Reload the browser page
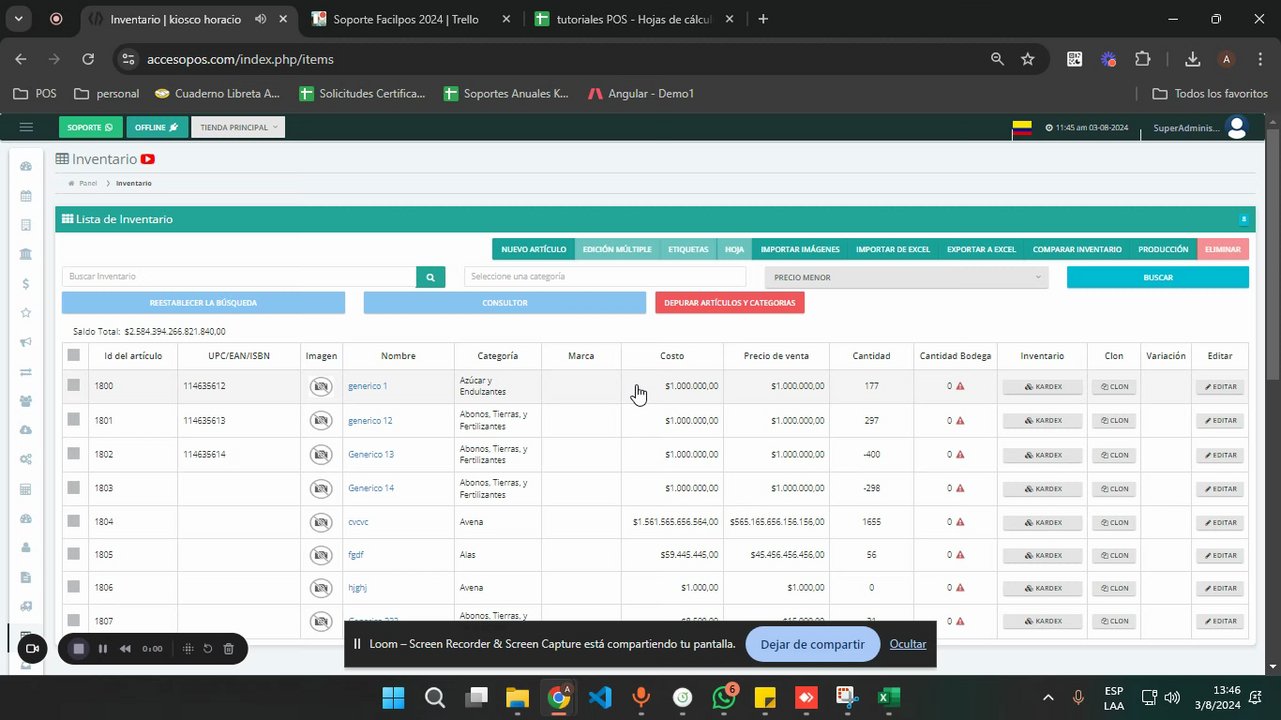The width and height of the screenshot is (1281, 720). coord(88,59)
